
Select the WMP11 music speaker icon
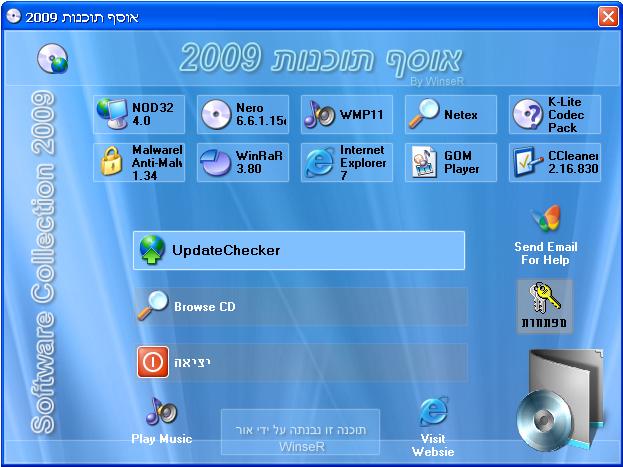click(x=319, y=114)
